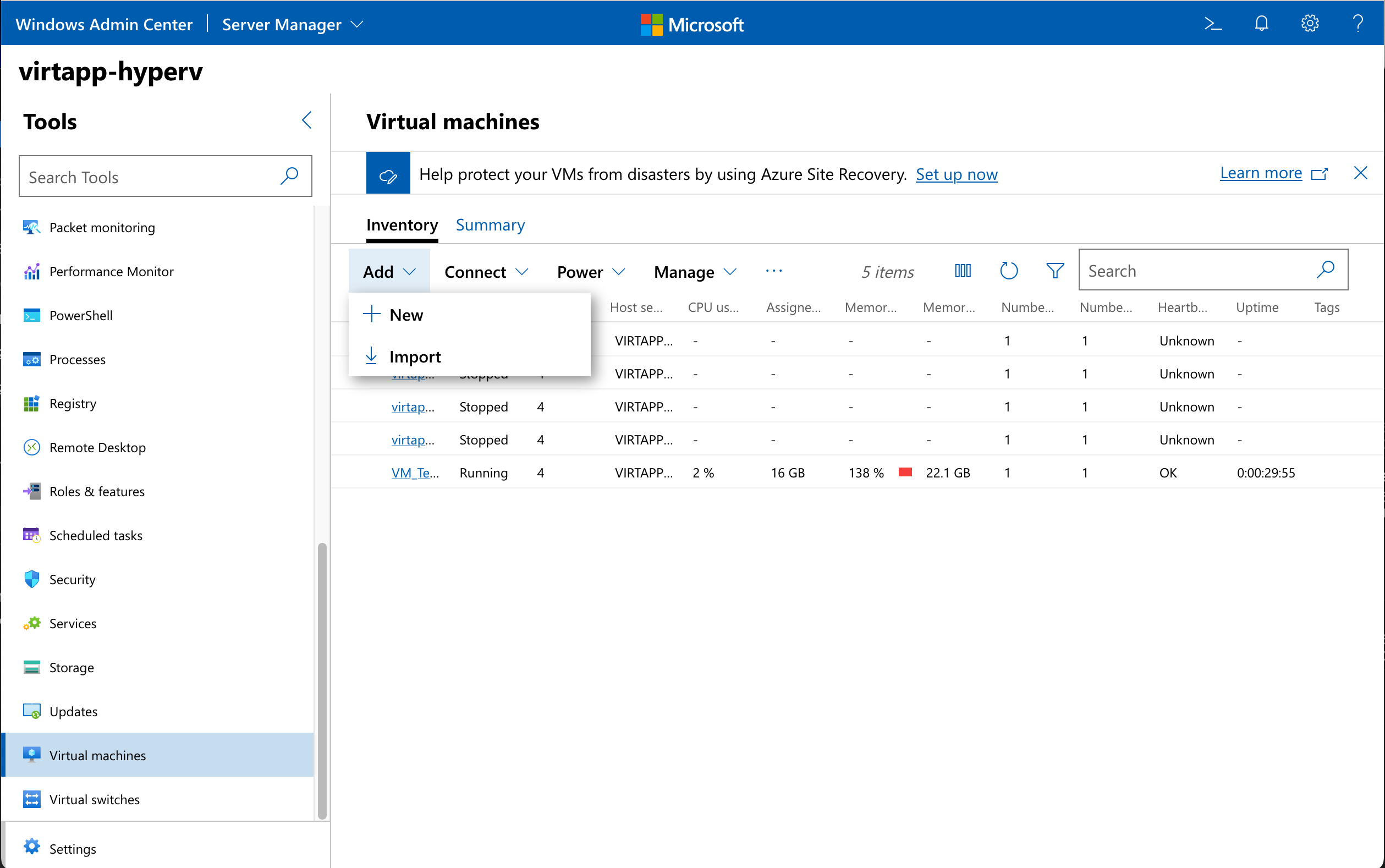Open the filter funnel icon
Viewport: 1385px width, 868px height.
tap(1054, 271)
